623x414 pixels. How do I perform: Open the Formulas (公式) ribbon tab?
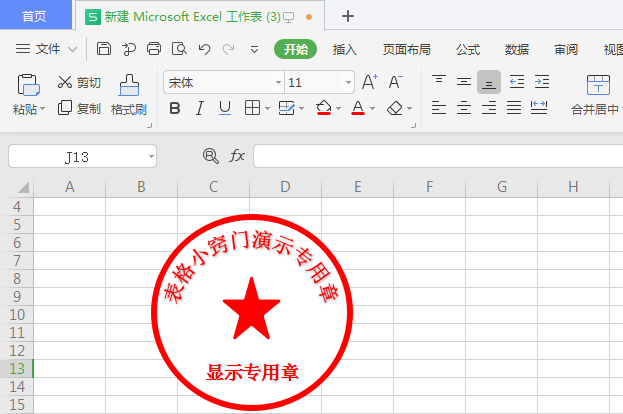(468, 49)
